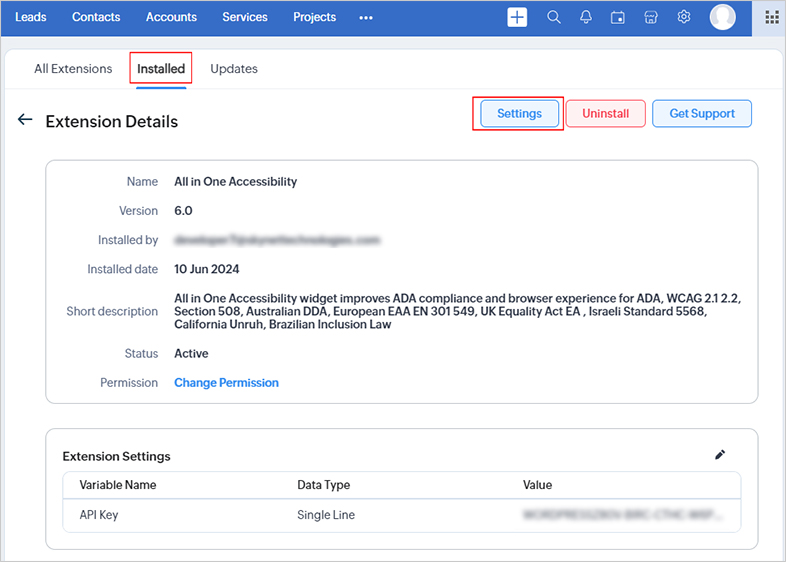Click the Uninstall button

coord(606,114)
